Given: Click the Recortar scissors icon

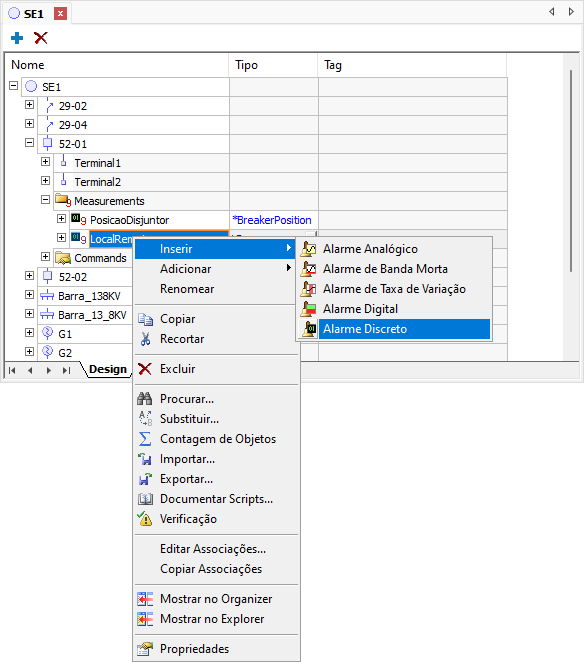Looking at the screenshot, I should click(x=145, y=339).
